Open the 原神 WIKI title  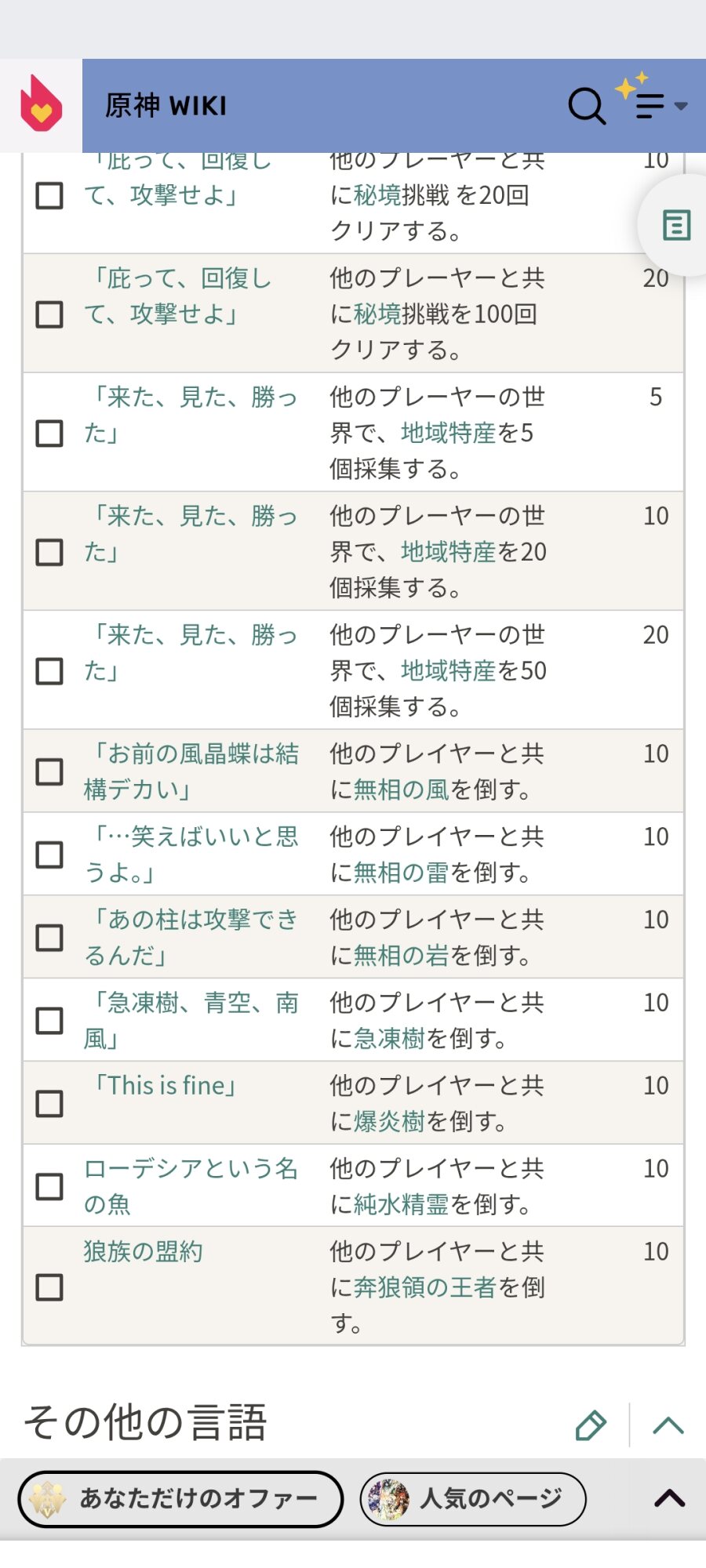[x=166, y=106]
